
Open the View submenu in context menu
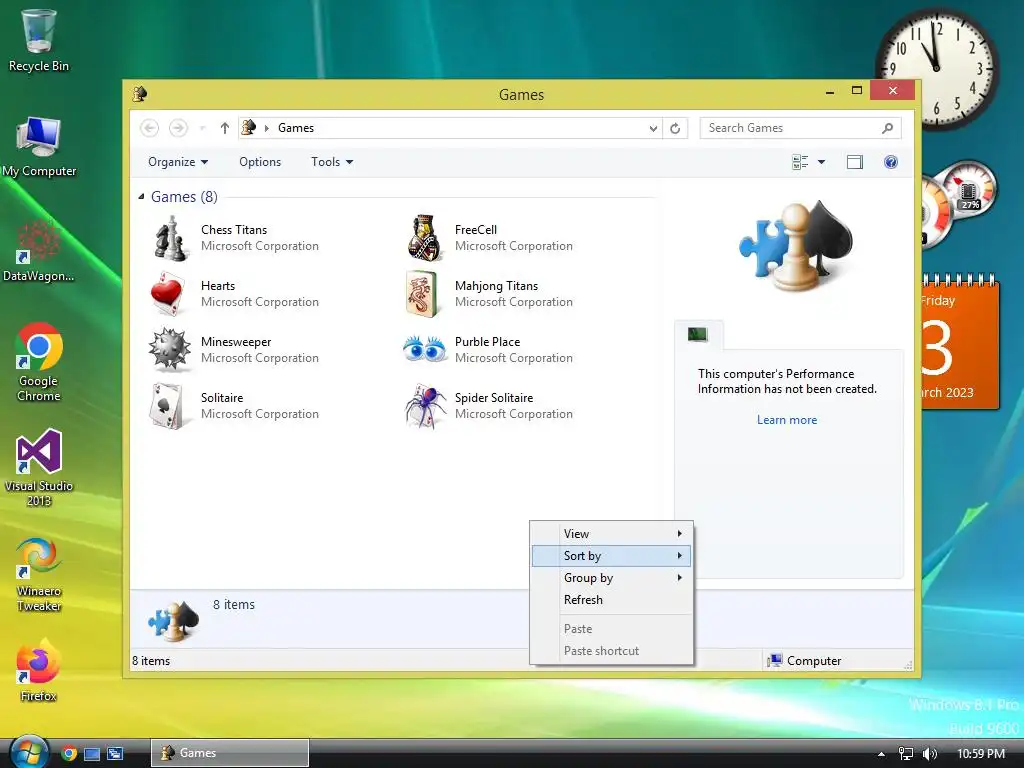(x=611, y=534)
